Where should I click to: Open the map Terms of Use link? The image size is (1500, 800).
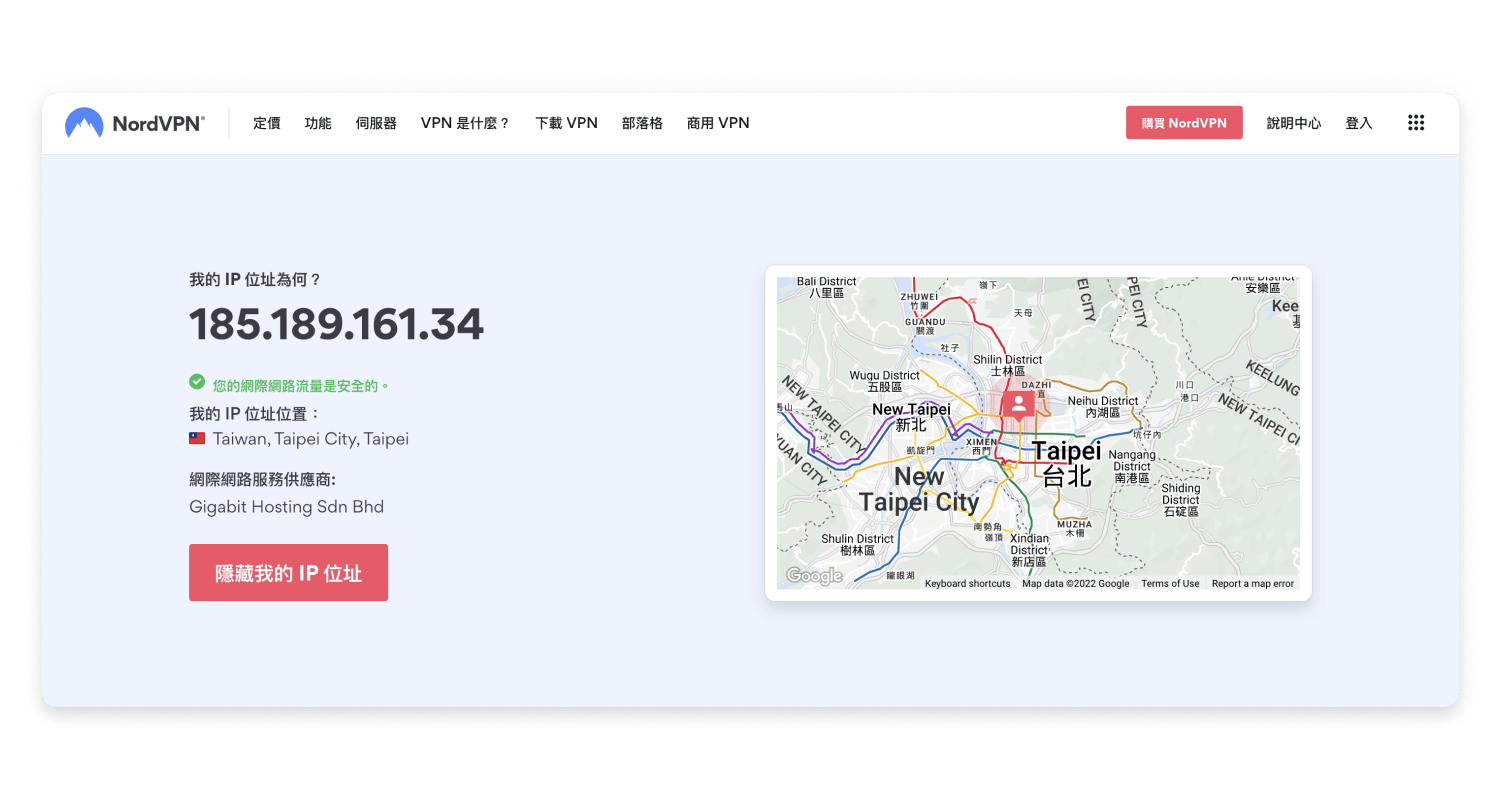click(1170, 584)
